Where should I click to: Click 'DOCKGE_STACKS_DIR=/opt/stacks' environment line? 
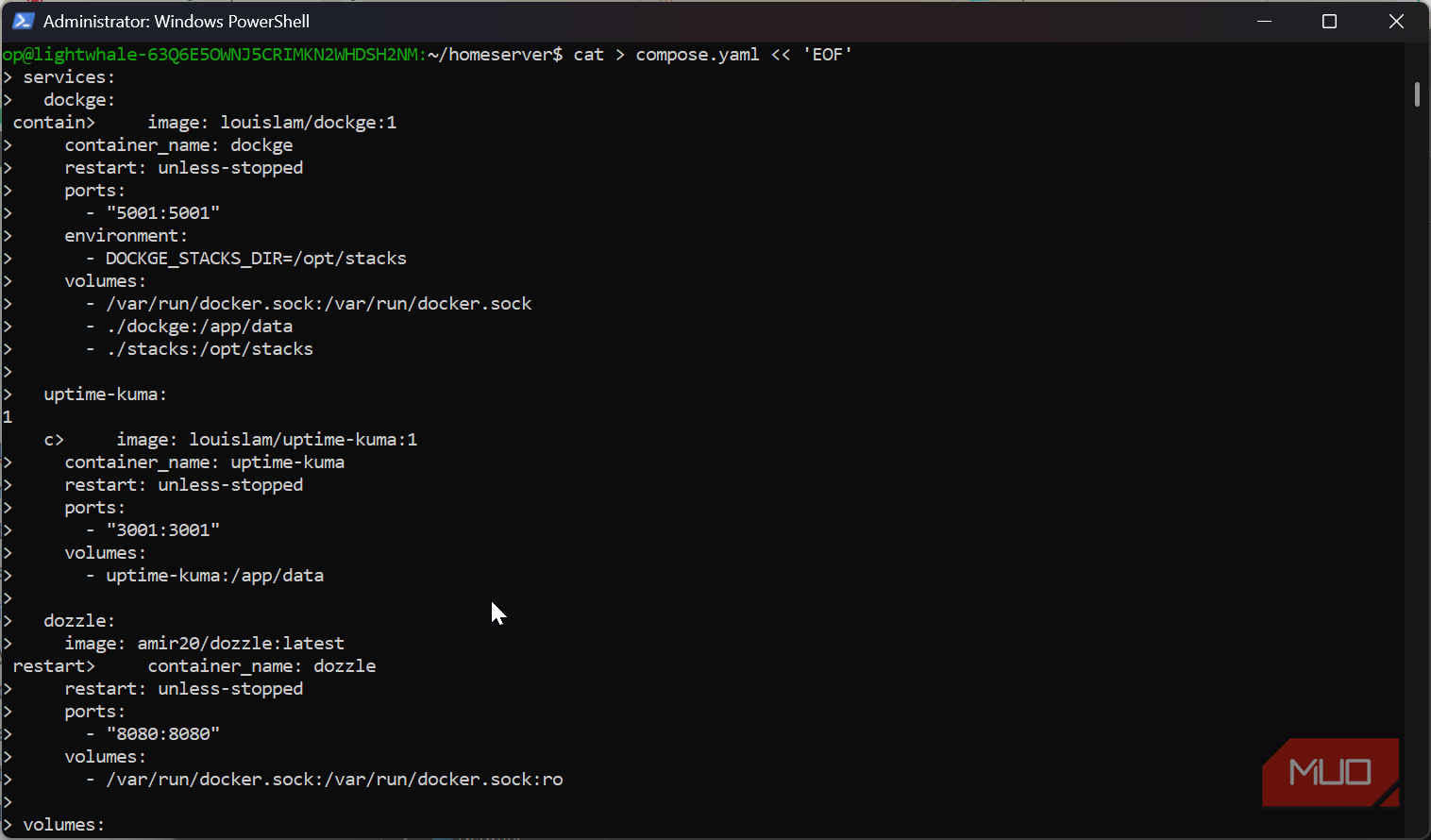[x=256, y=259]
